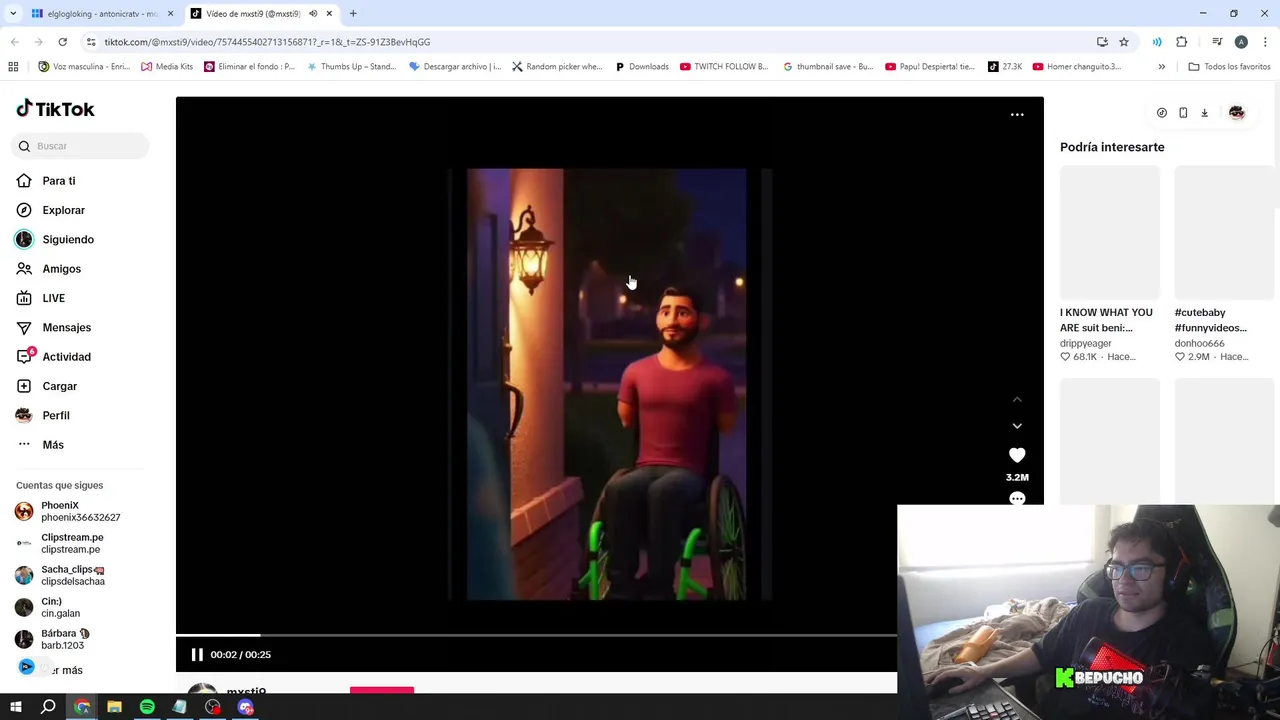The height and width of the screenshot is (720, 1280).
Task: Open donhoo666 creator name
Action: coord(1199,343)
